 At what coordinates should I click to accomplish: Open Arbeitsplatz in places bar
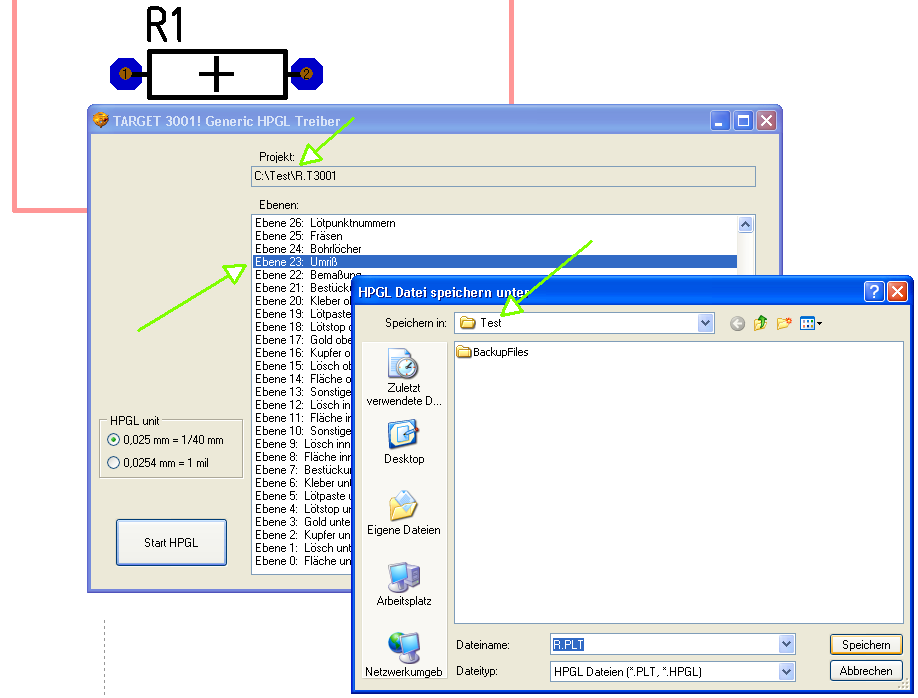coord(403,584)
